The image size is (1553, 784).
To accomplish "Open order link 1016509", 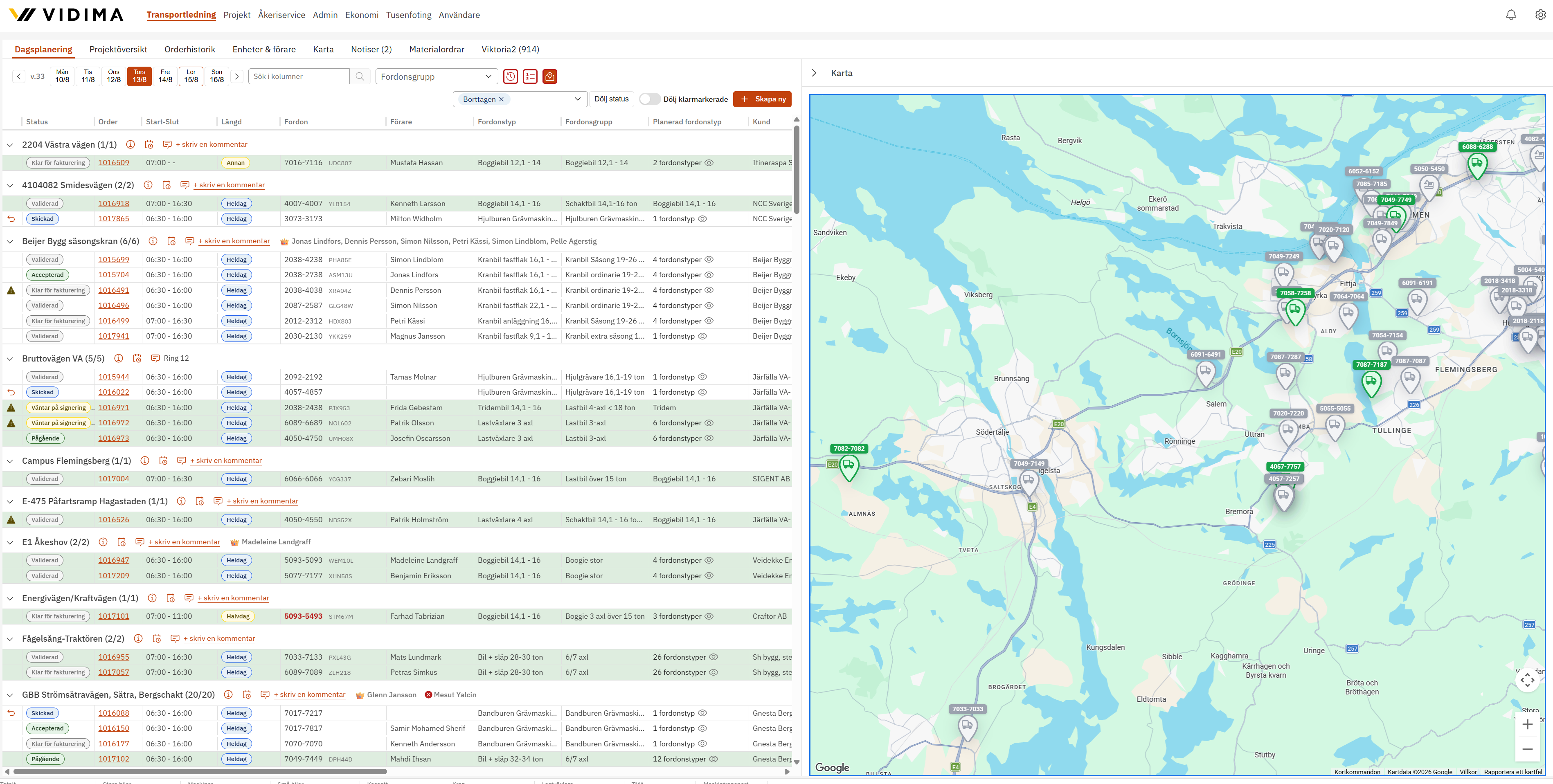I will (x=114, y=163).
